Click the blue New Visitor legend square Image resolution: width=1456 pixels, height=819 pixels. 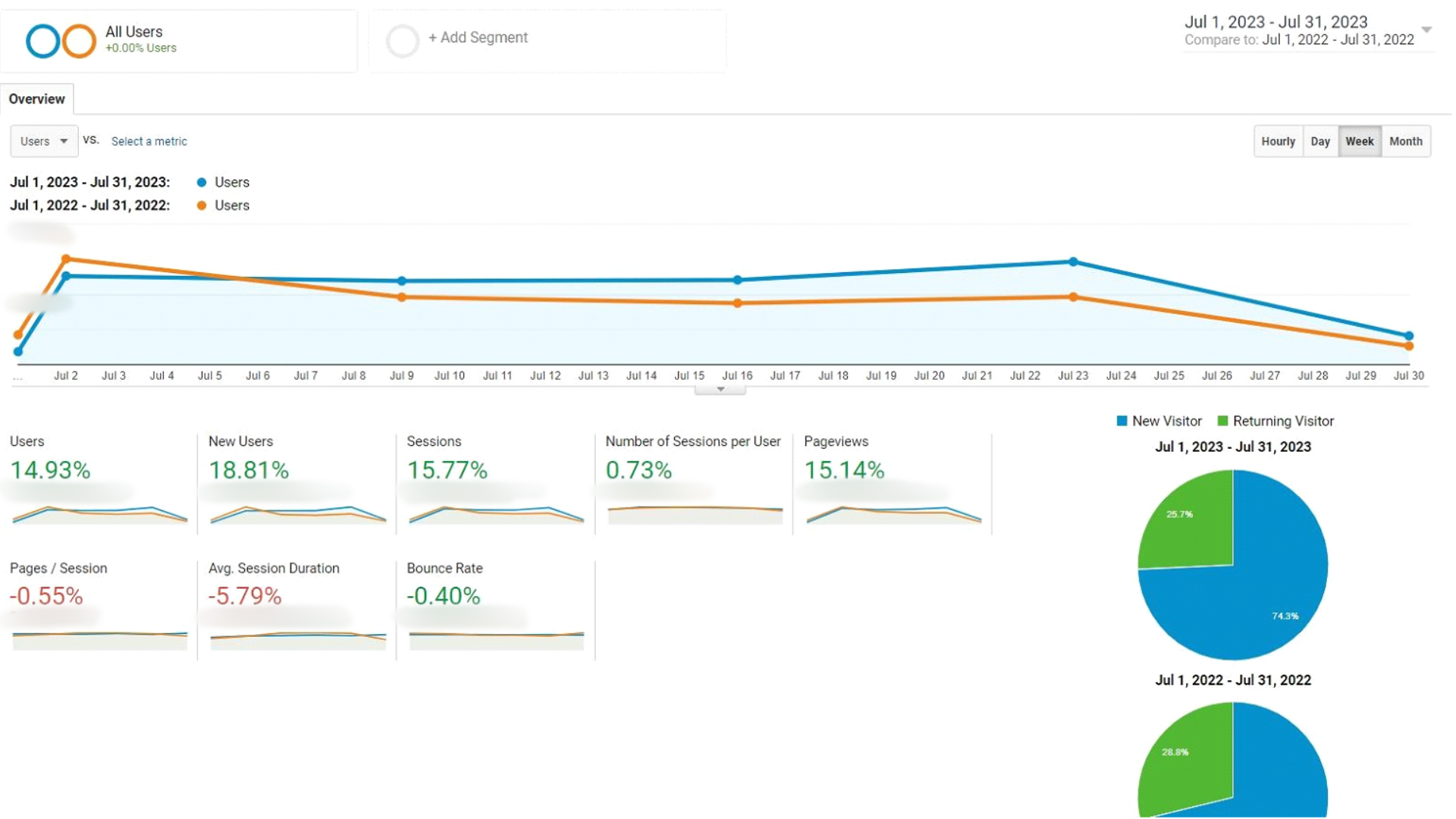click(1122, 421)
